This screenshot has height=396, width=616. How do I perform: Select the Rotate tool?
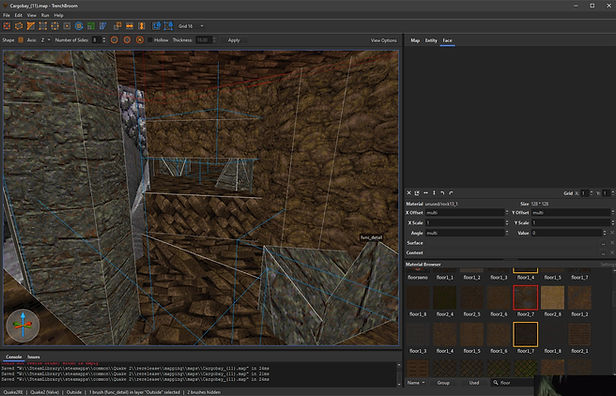coord(79,26)
